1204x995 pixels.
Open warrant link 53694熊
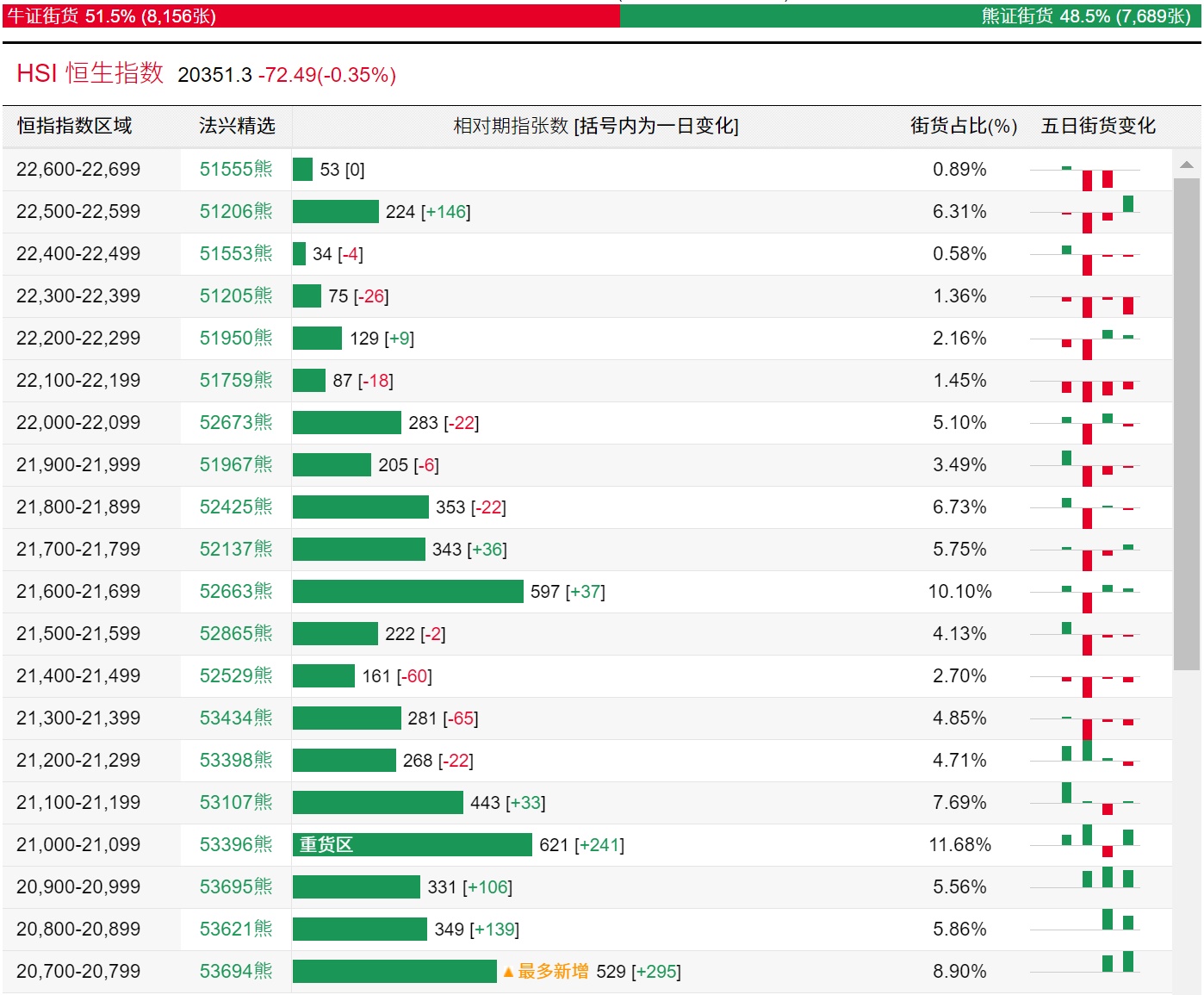pyautogui.click(x=236, y=971)
